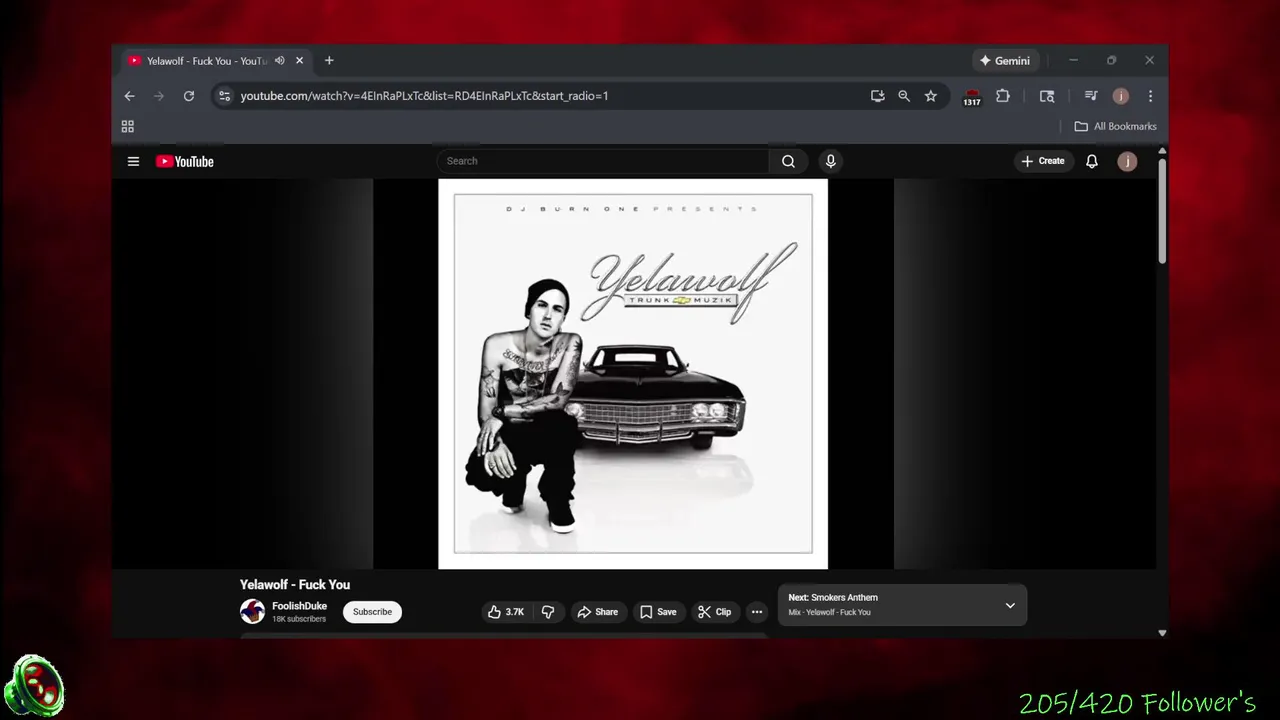Open the zoom magnifier icon in address bar
This screenshot has width=1280, height=720.
point(904,96)
